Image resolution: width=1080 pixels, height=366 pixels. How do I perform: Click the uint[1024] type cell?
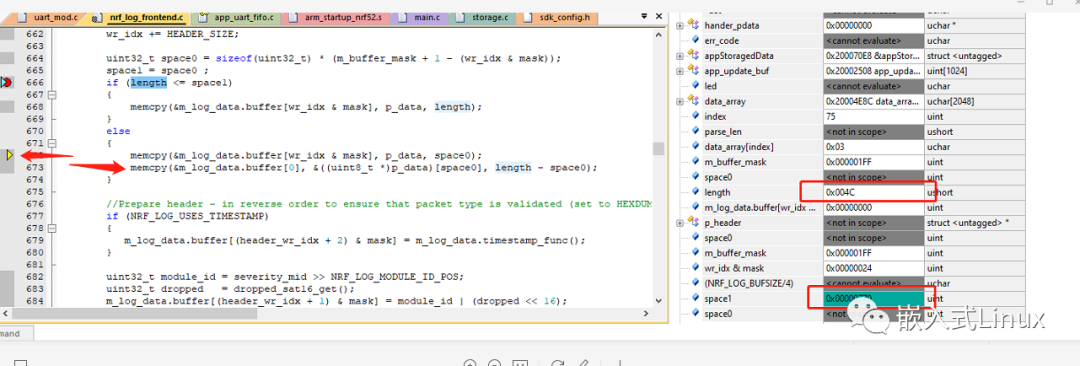(x=975, y=71)
